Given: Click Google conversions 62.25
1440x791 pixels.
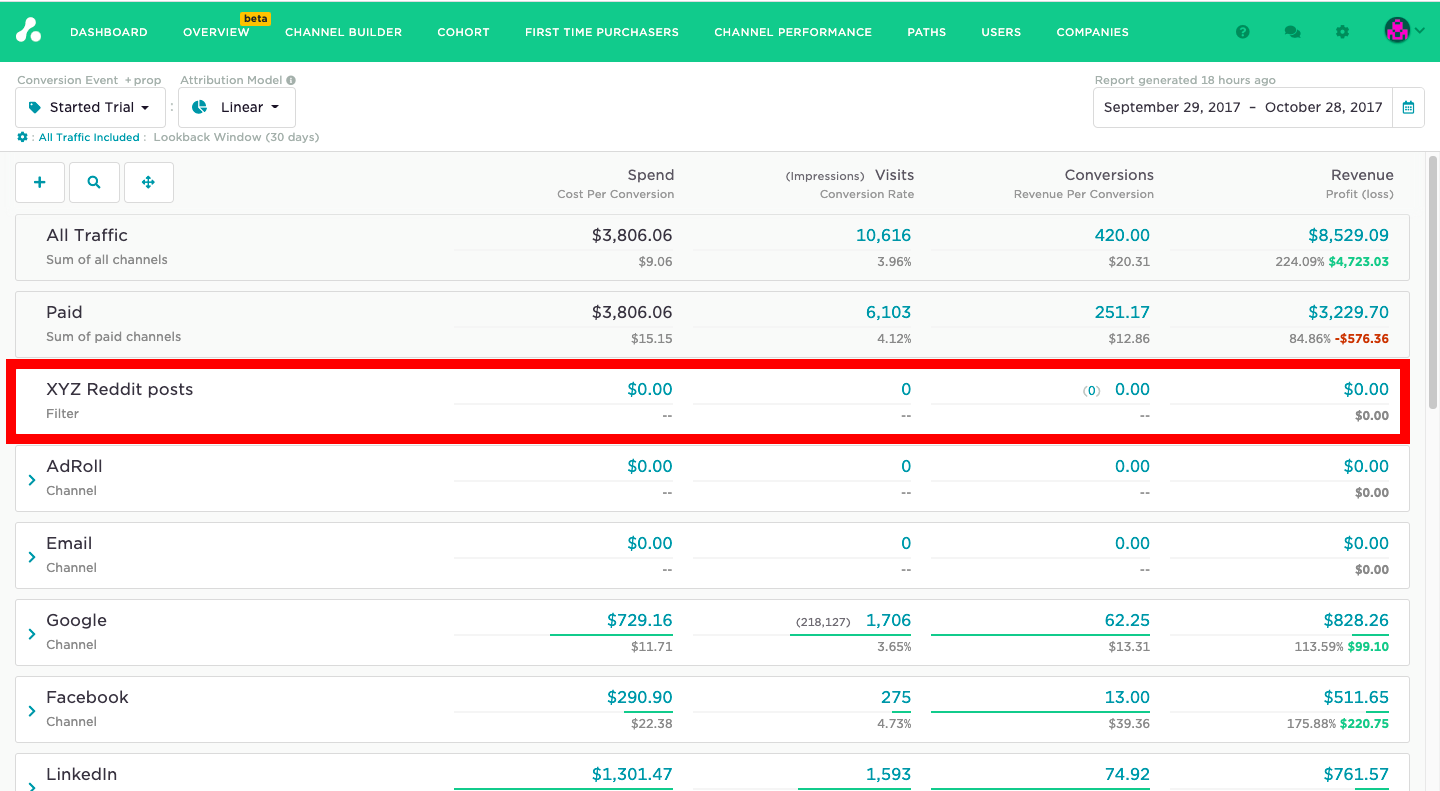Looking at the screenshot, I should [1127, 620].
